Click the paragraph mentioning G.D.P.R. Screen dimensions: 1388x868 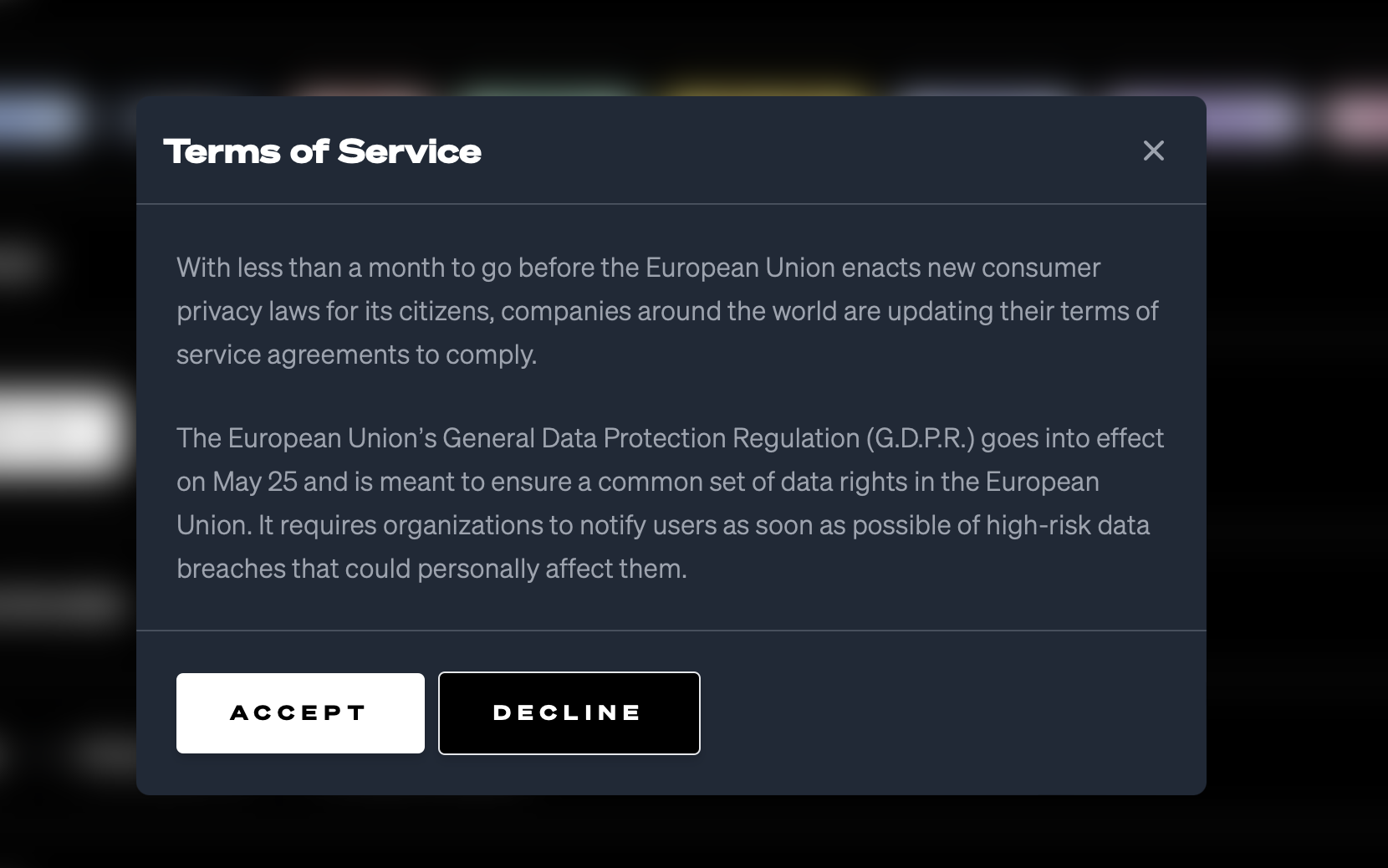669,502
